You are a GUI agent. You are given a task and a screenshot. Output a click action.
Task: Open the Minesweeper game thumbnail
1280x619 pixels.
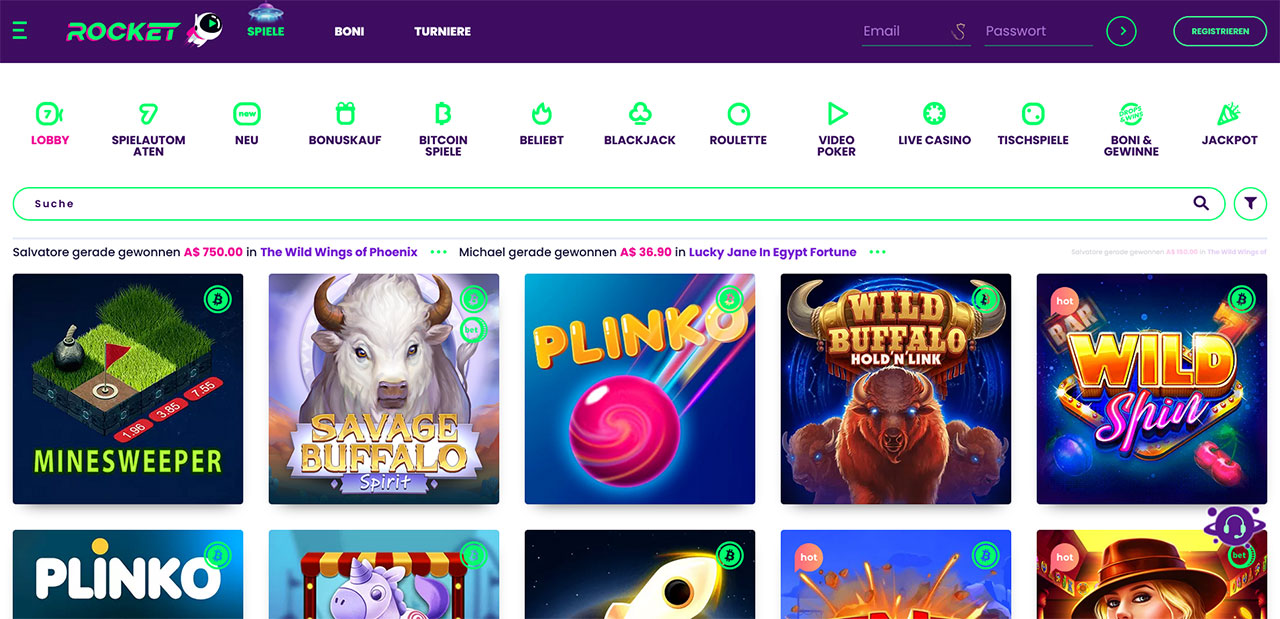pyautogui.click(x=128, y=389)
